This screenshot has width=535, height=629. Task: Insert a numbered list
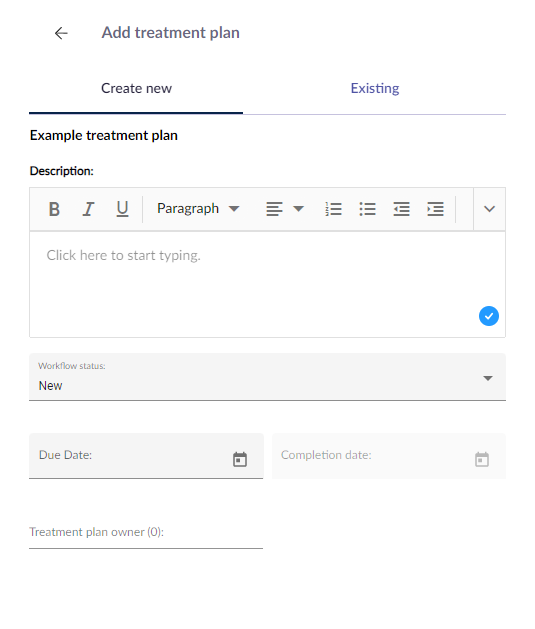333,209
